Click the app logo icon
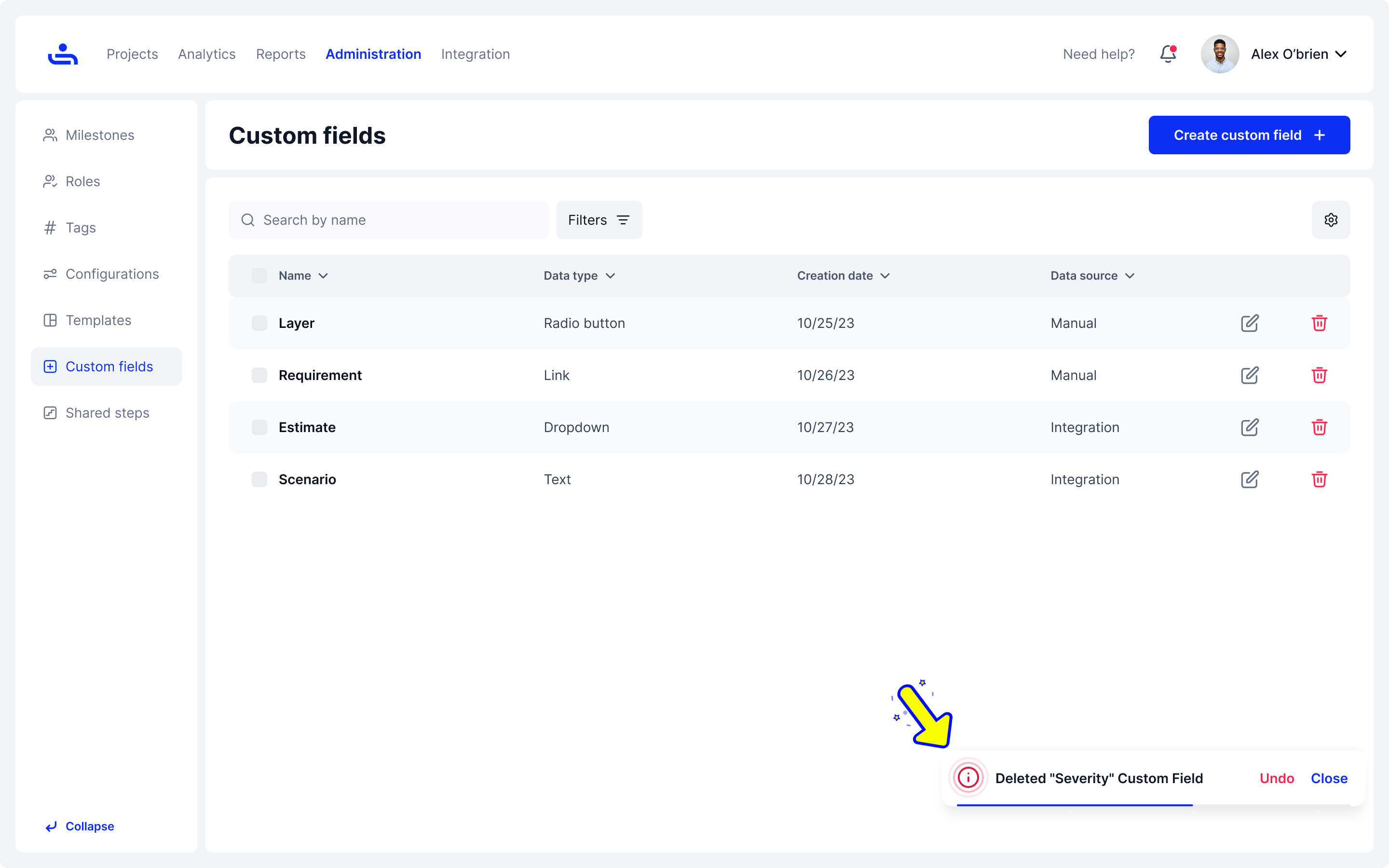Screen dimensions: 1389x868 point(63,54)
